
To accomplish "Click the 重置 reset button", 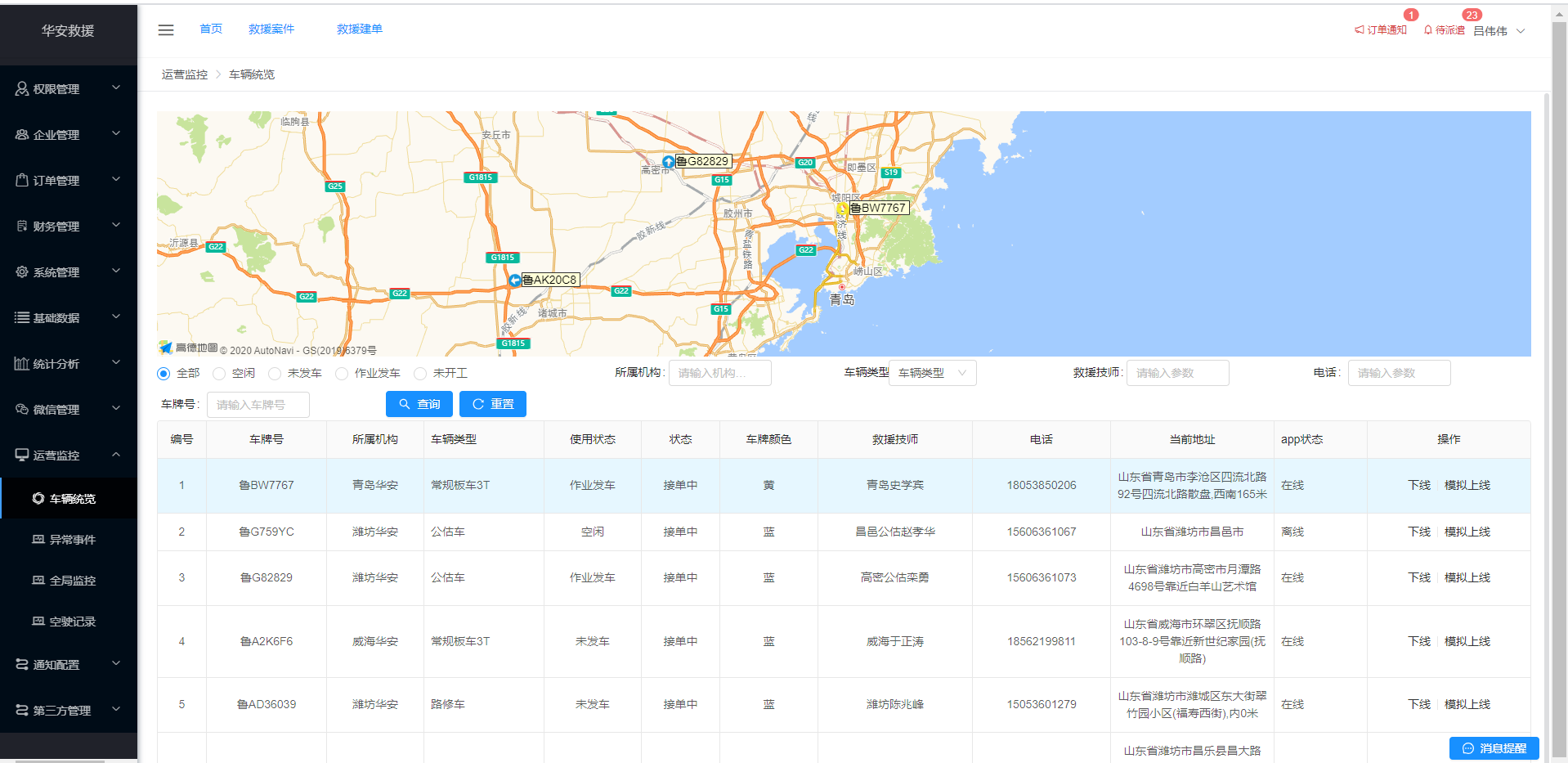I will click(x=493, y=404).
